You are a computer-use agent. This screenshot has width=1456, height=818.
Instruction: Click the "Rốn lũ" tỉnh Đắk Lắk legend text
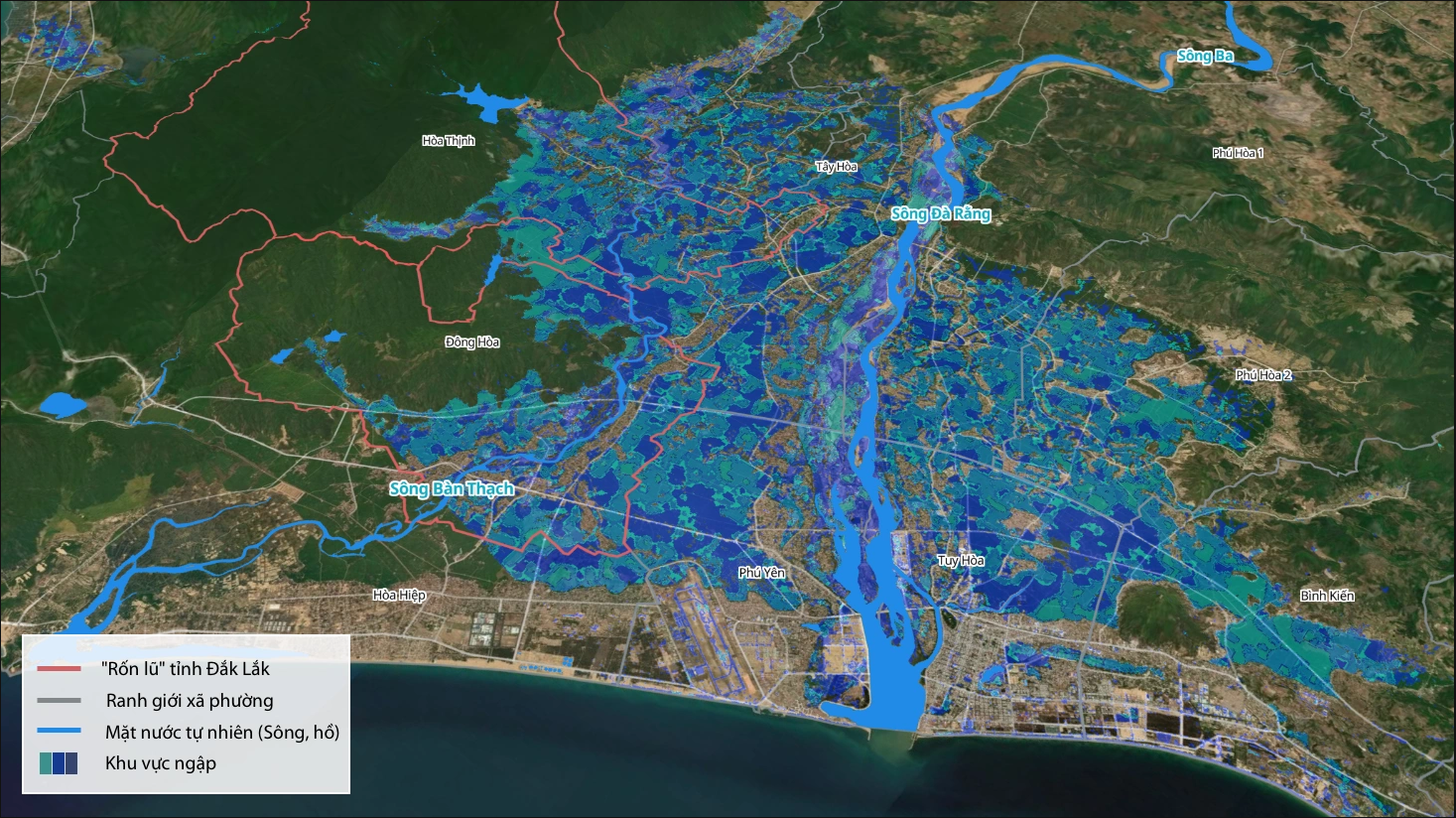point(186,669)
